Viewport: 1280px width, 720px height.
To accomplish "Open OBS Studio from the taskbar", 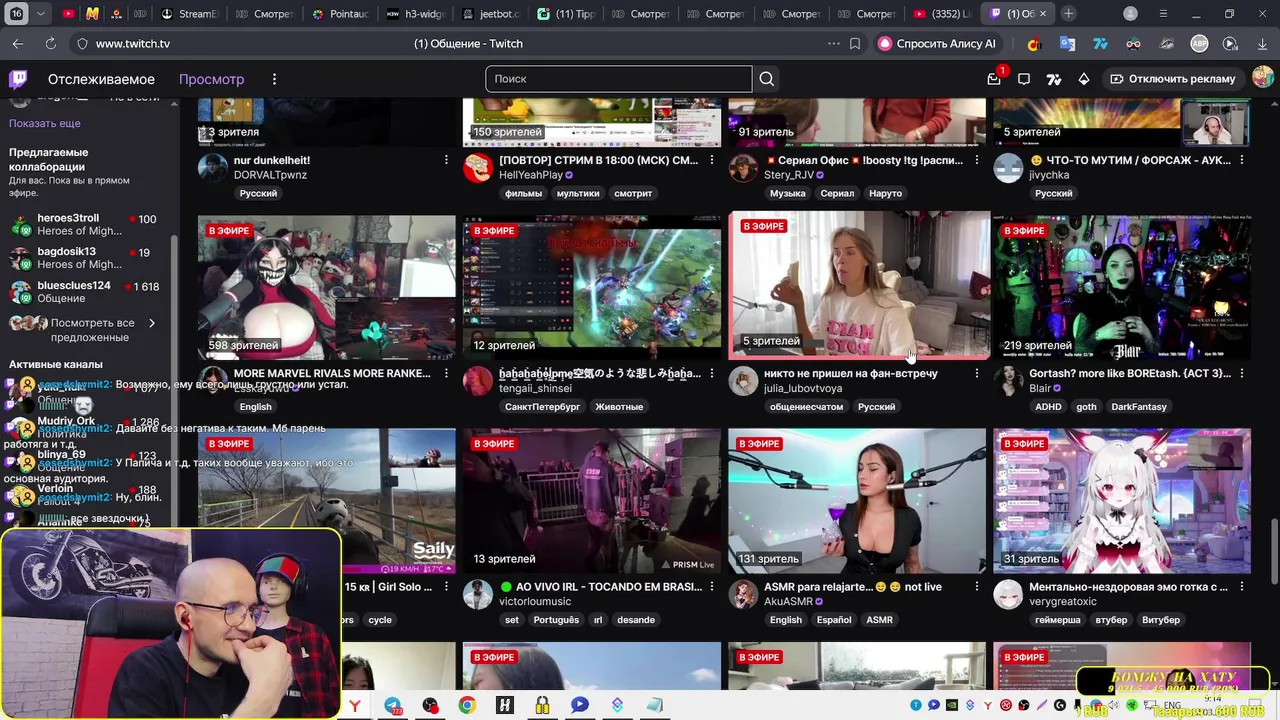I will [430, 705].
